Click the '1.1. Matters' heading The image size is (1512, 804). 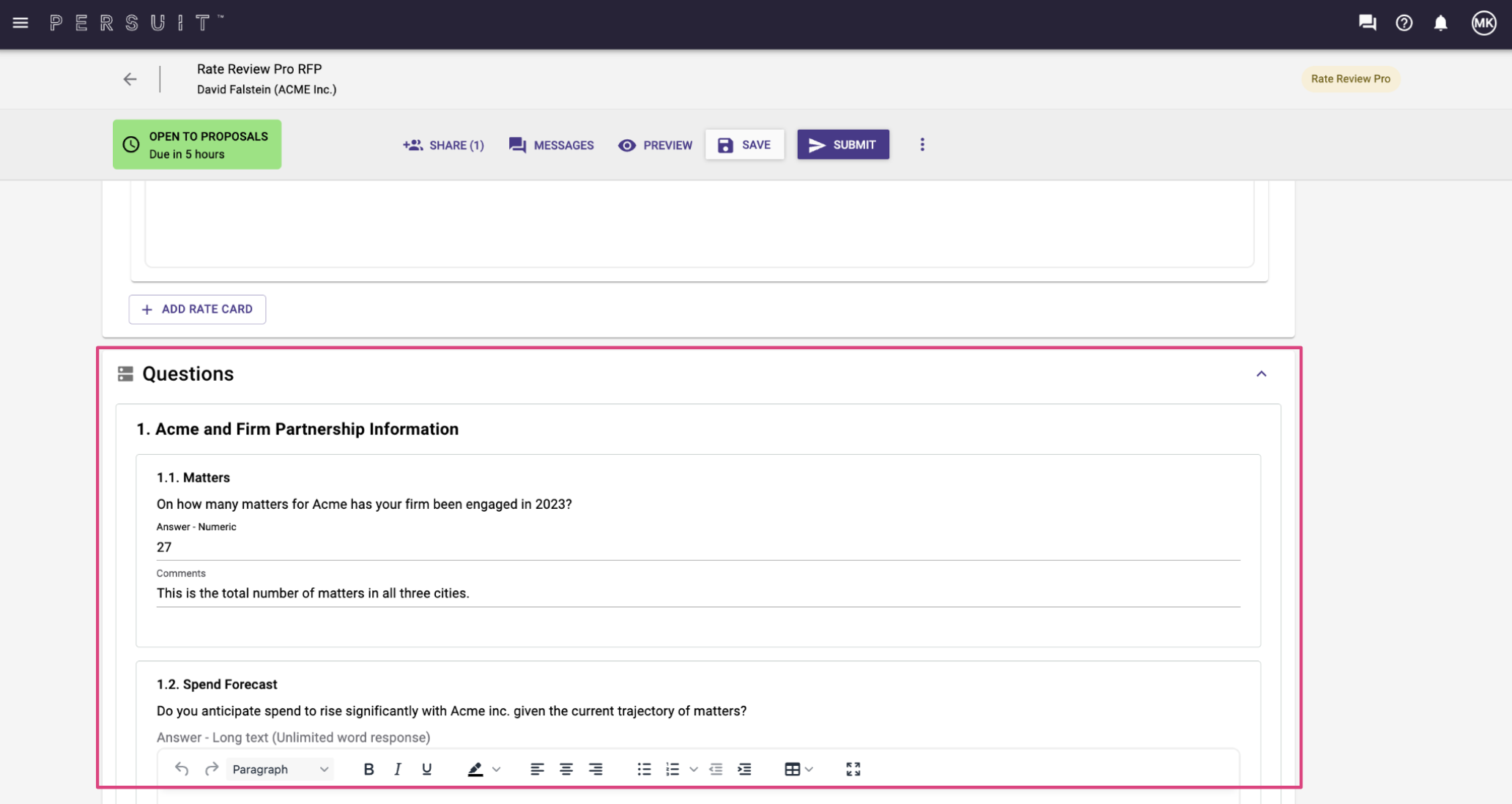click(x=193, y=477)
